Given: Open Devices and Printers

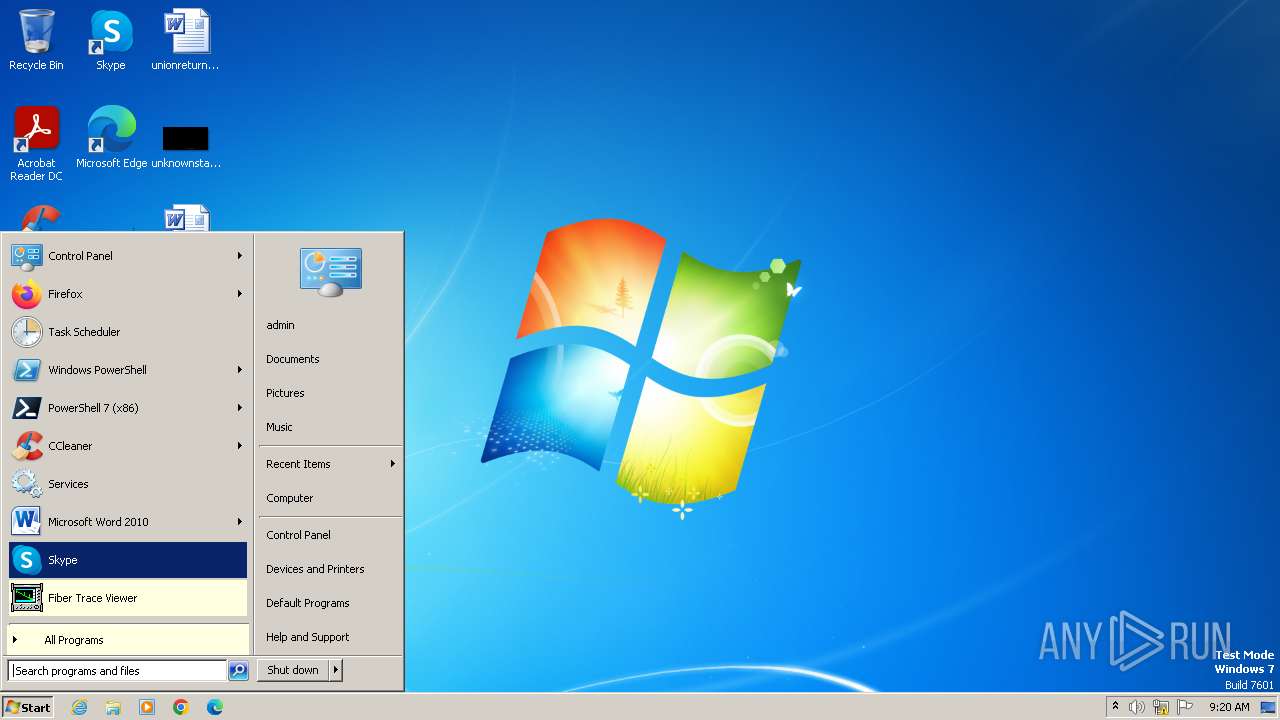Looking at the screenshot, I should 330,569.
